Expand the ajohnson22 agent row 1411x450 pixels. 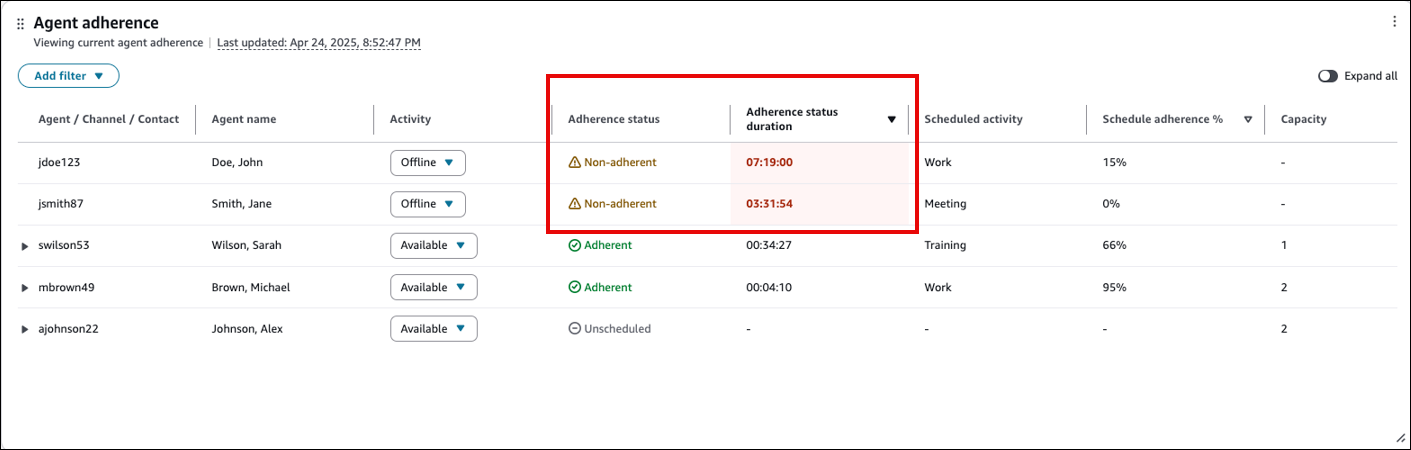tap(25, 330)
